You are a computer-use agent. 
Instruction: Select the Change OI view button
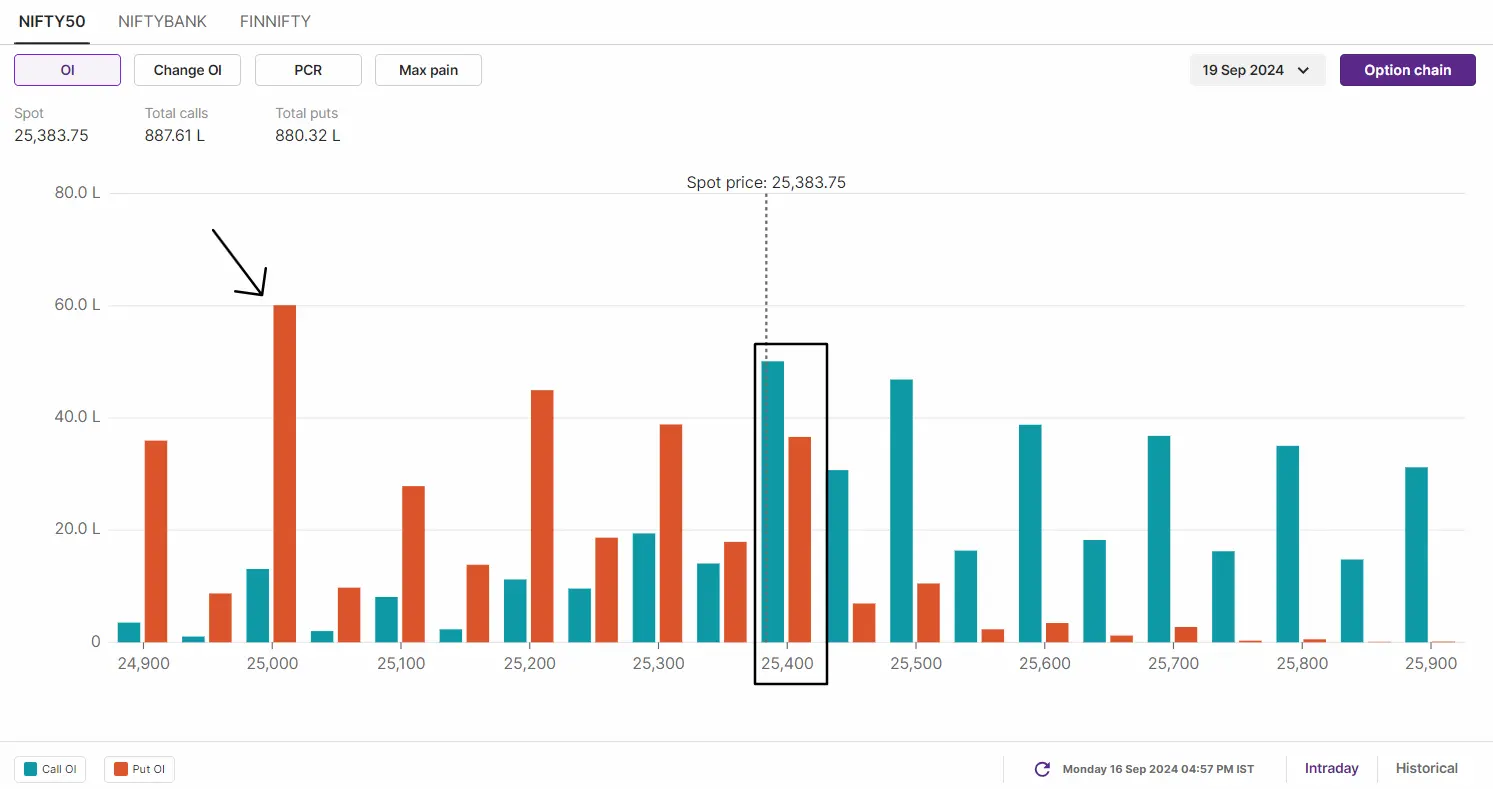pyautogui.click(x=188, y=70)
